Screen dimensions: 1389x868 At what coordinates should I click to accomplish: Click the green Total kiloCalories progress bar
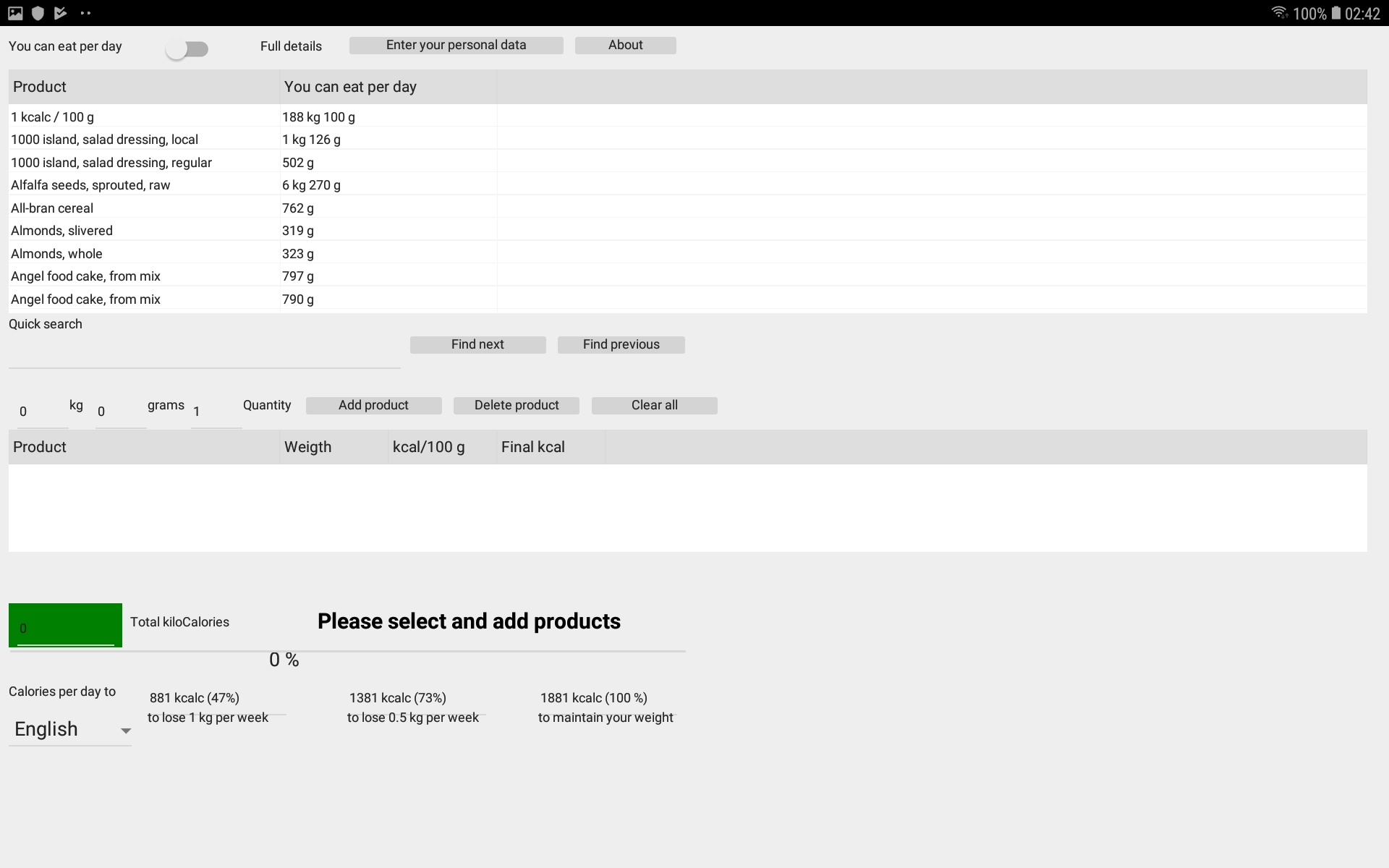point(65,624)
